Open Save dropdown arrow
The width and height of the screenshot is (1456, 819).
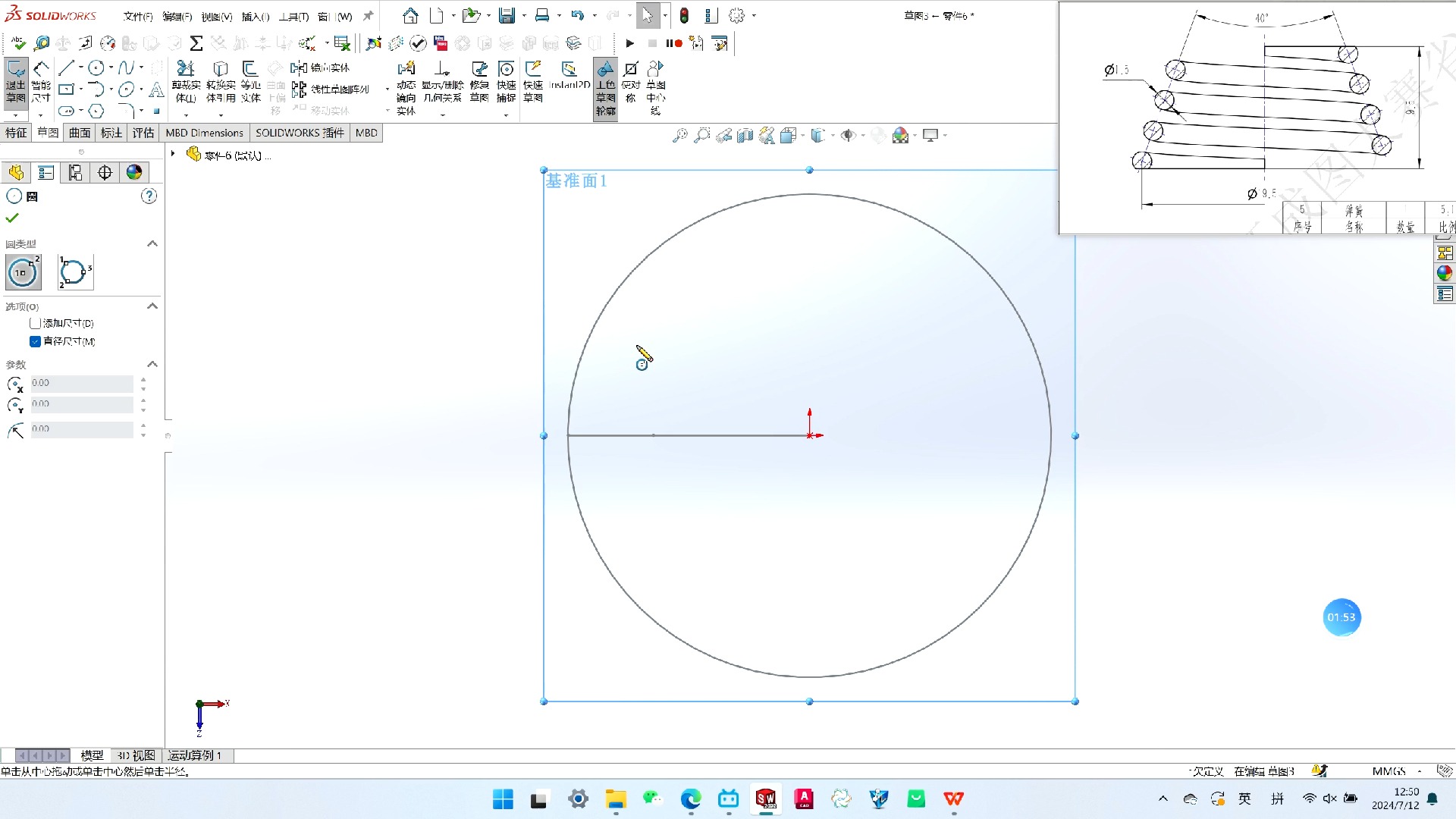click(524, 15)
